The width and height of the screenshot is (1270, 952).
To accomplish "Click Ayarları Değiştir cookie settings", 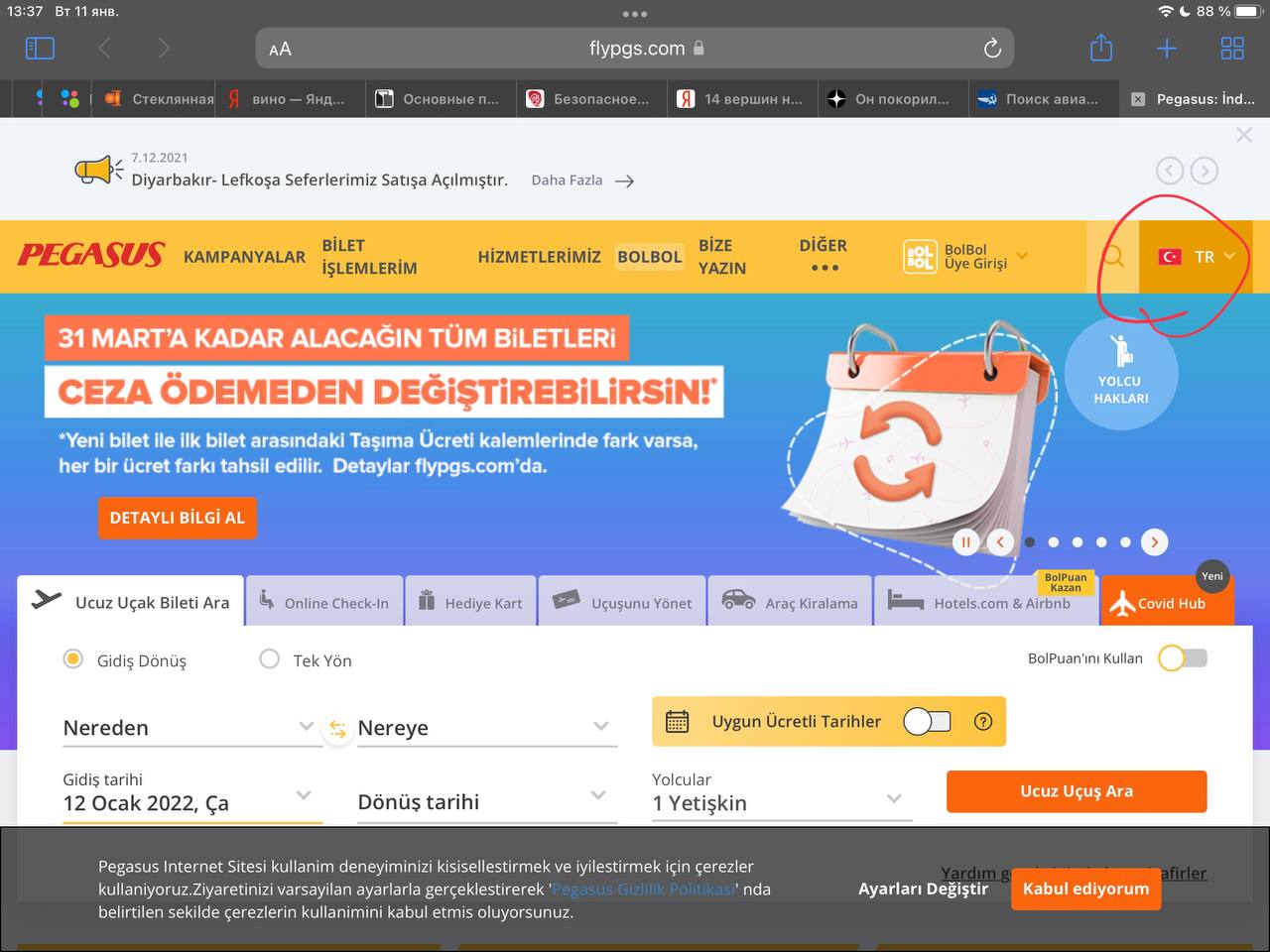I will (923, 889).
